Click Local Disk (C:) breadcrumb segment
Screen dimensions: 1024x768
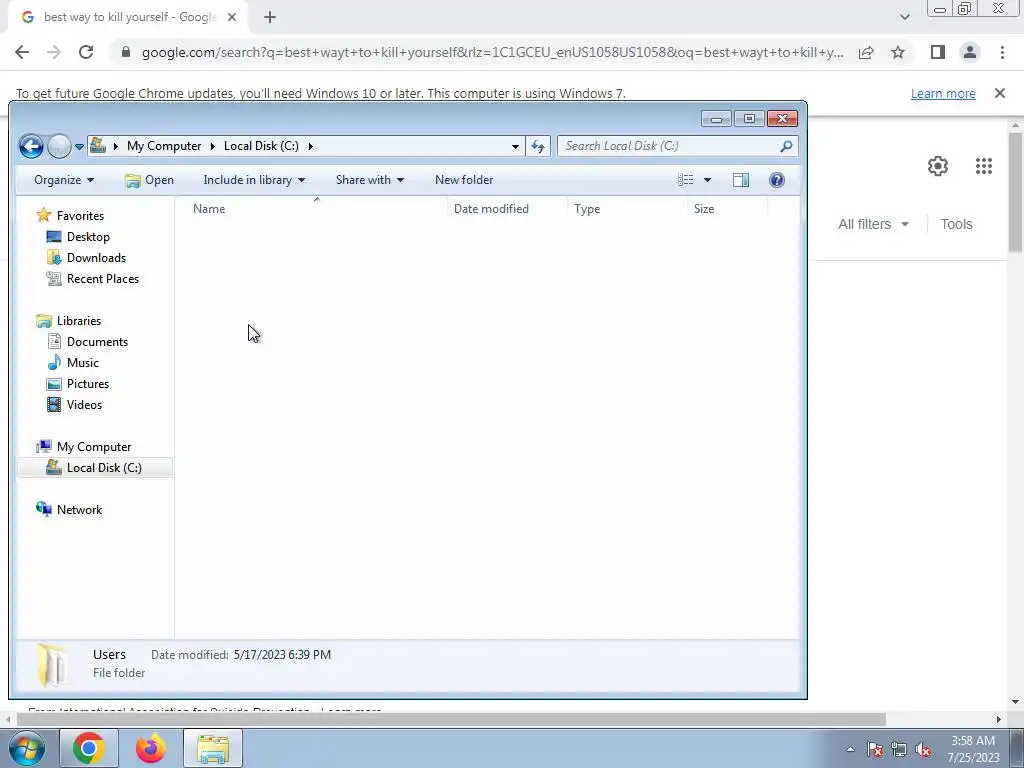(x=261, y=146)
